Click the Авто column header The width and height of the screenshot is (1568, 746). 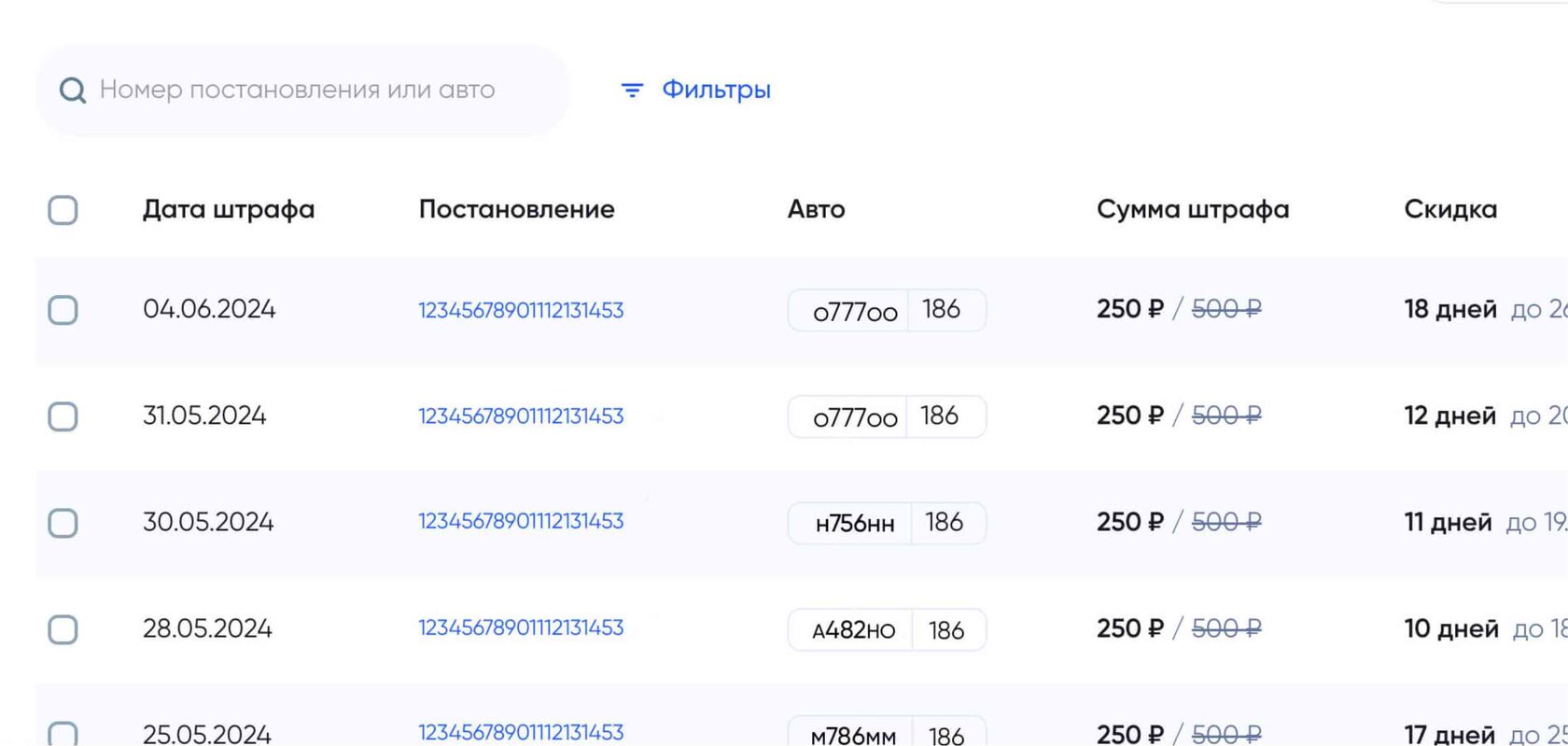pos(816,209)
